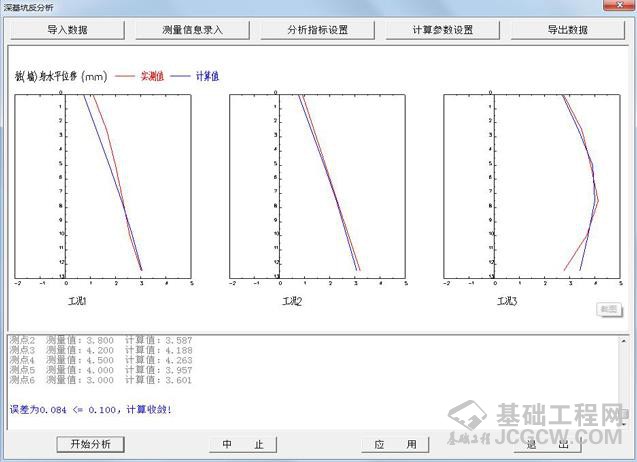Open 测量信息录入 measurement info entry
The image size is (637, 462).
tap(192, 30)
